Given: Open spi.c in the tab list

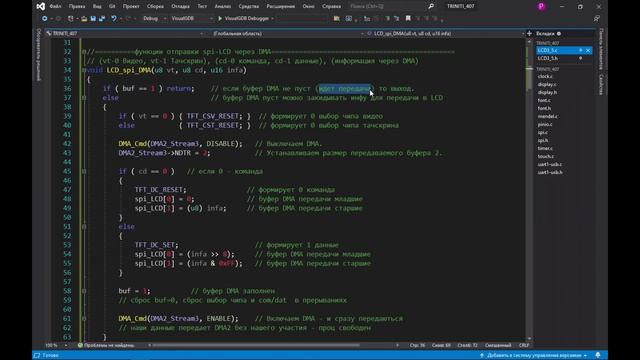Looking at the screenshot, I should pyautogui.click(x=543, y=132).
